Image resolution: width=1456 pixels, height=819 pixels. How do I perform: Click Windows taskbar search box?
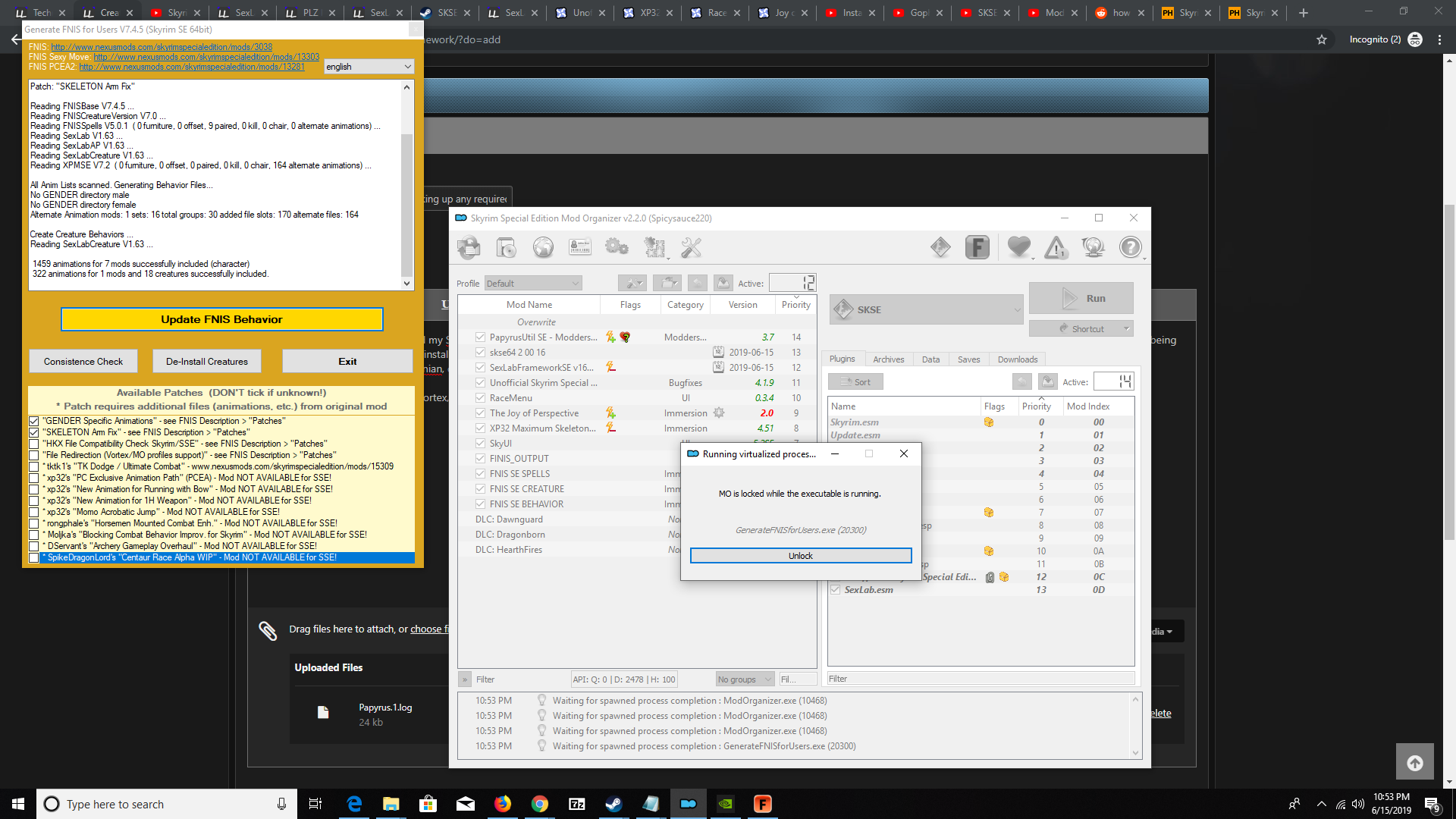point(167,804)
